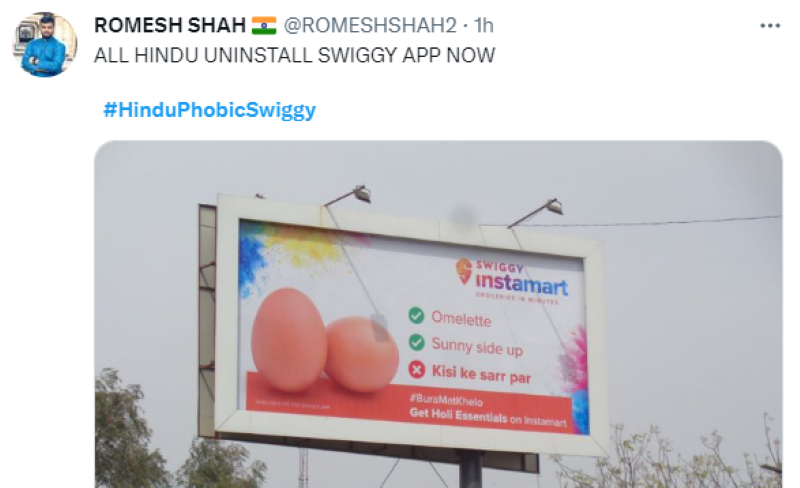The width and height of the screenshot is (800, 488).
Task: Click the Swiggy pin logo on the billboard
Action: [464, 271]
